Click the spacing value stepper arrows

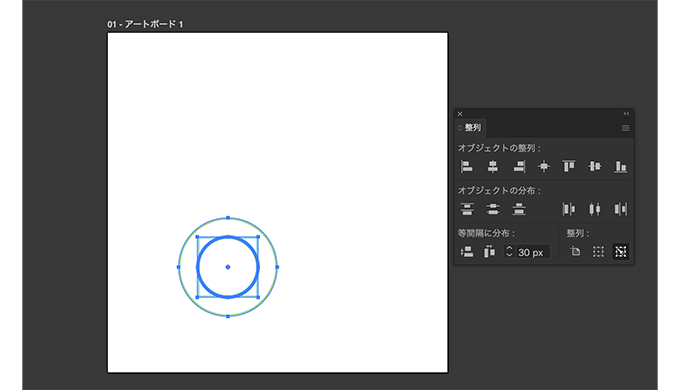(509, 252)
